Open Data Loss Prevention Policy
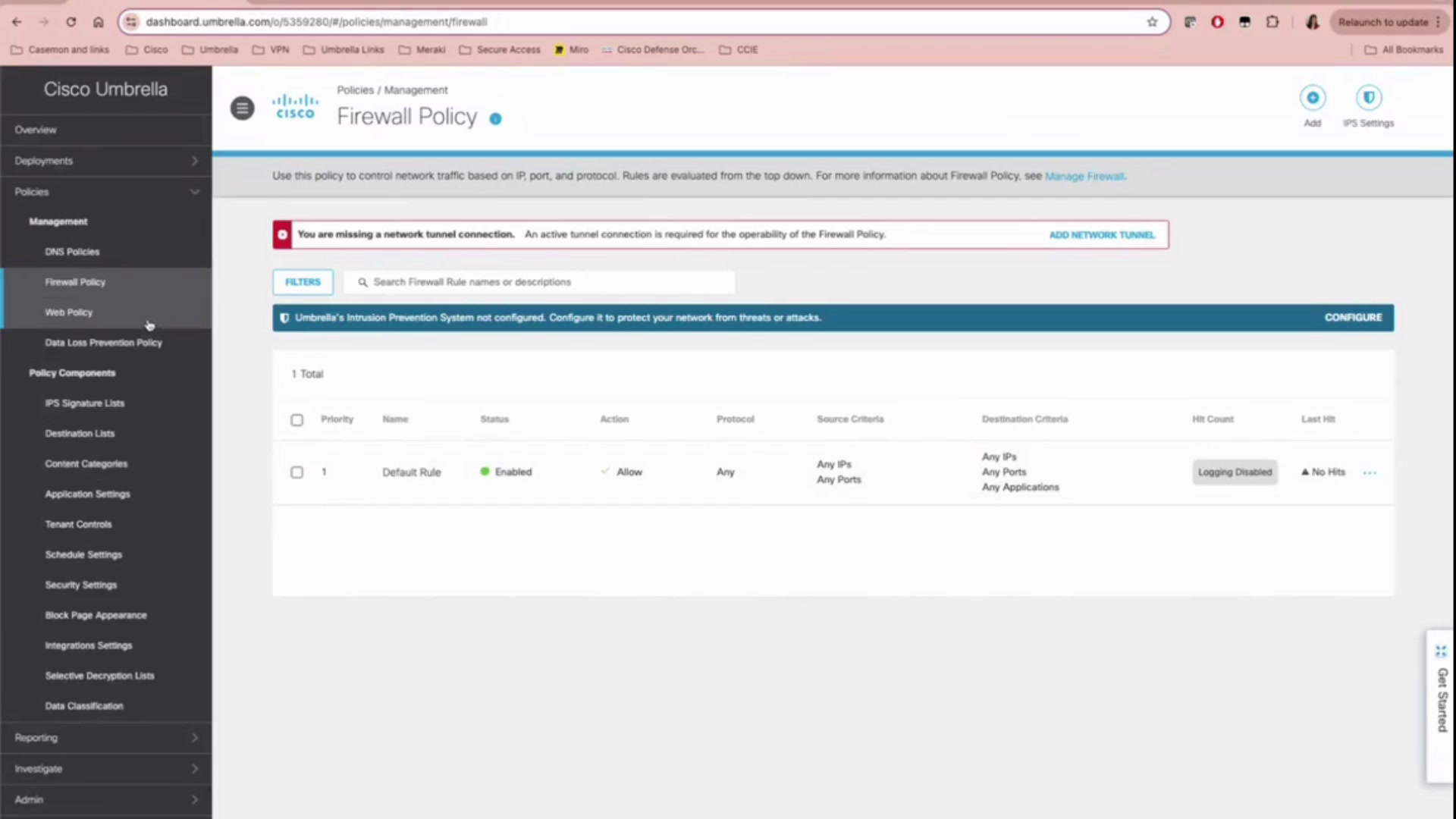1456x819 pixels. pos(103,343)
